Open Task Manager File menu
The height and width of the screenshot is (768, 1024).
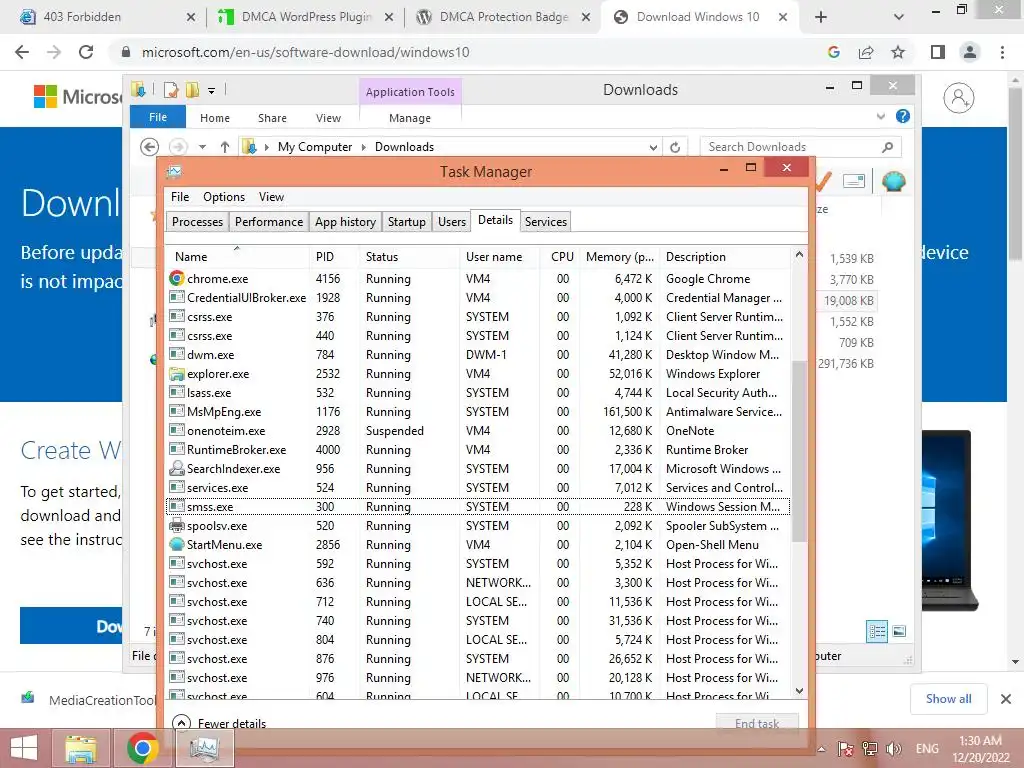pyautogui.click(x=180, y=197)
